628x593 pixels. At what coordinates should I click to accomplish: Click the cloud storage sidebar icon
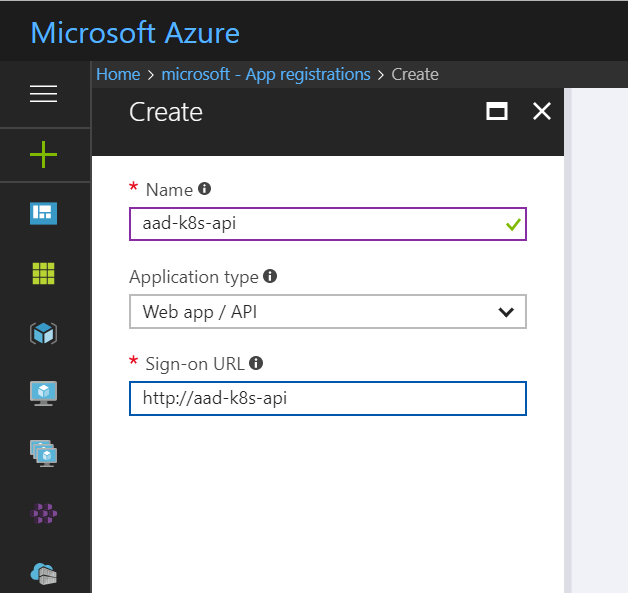[44, 572]
